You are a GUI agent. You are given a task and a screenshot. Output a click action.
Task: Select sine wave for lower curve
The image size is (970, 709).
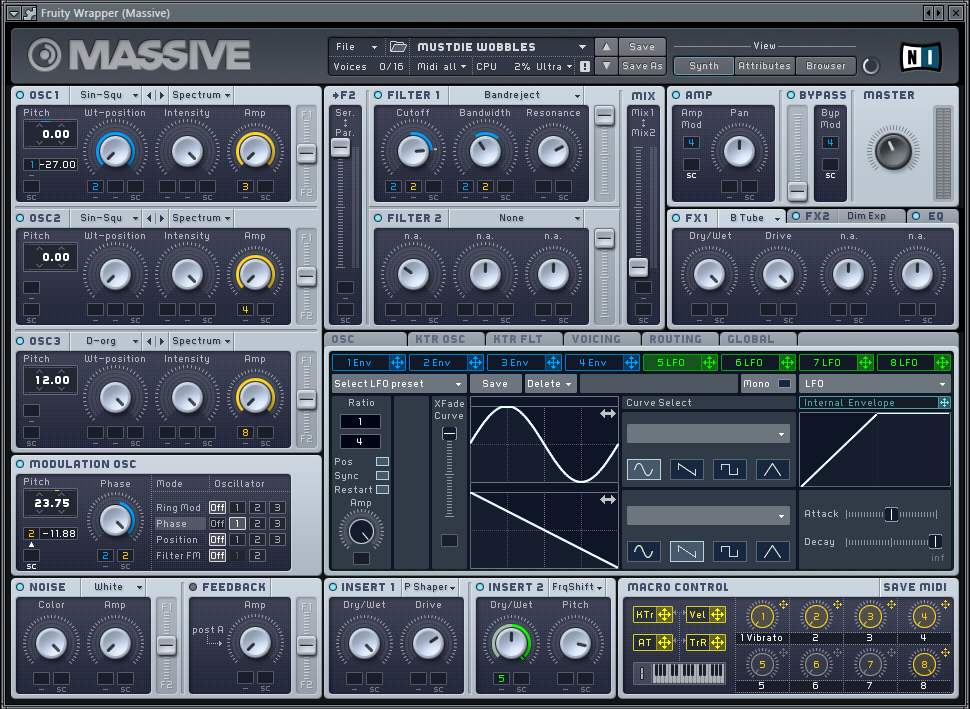(x=643, y=551)
